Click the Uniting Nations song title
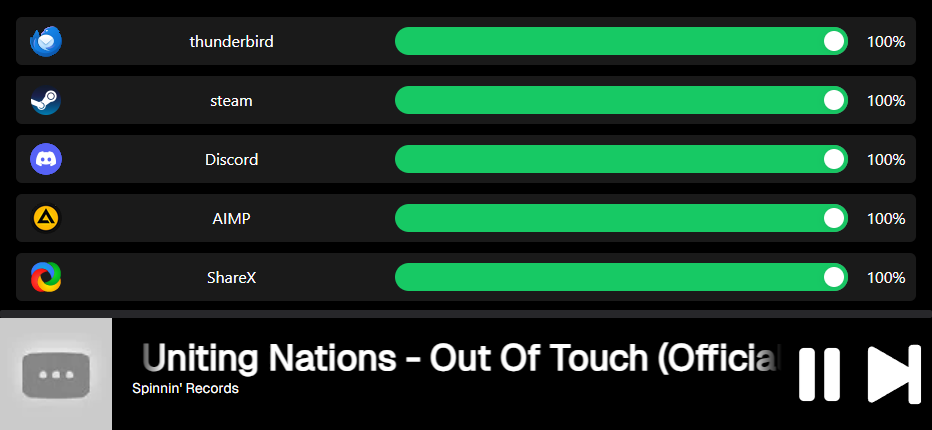The width and height of the screenshot is (932, 430). coord(460,358)
